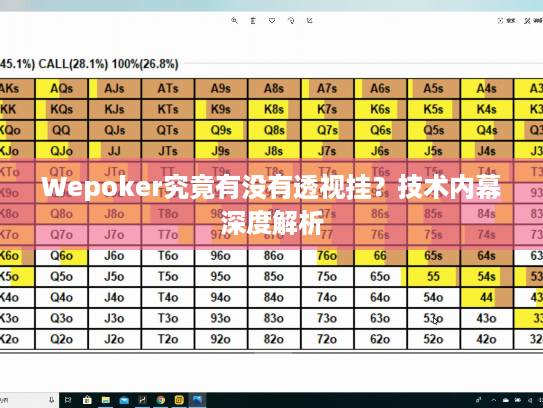Select the A8s cell
The height and width of the screenshot is (408, 543).
[274, 89]
